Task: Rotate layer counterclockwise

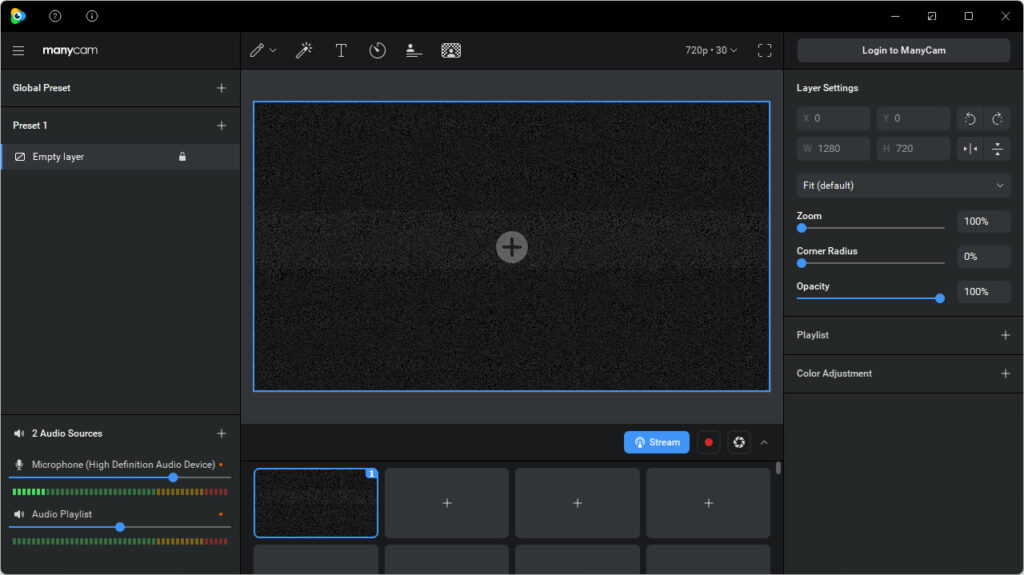Action: 970,118
